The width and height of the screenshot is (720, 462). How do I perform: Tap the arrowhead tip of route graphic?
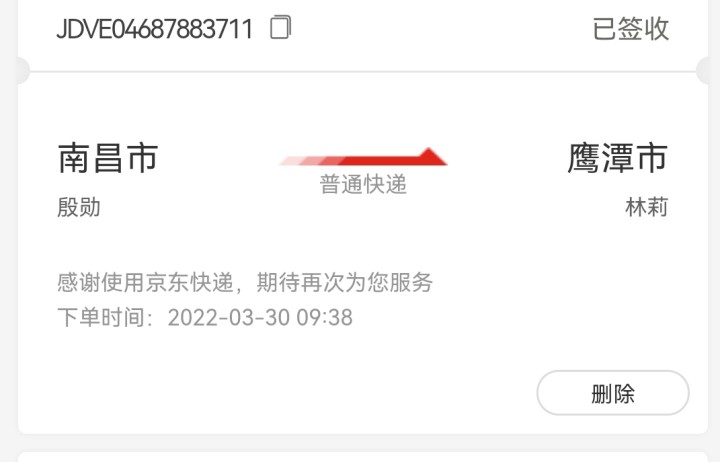(430, 156)
